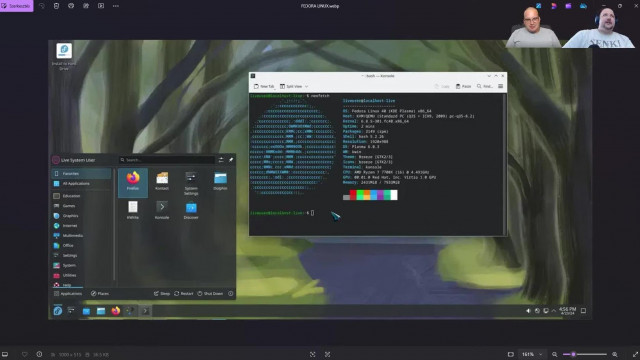Viewport: 640px width, 360px height.
Task: Click the Konsole hamburger menu icon
Action: pos(500,86)
